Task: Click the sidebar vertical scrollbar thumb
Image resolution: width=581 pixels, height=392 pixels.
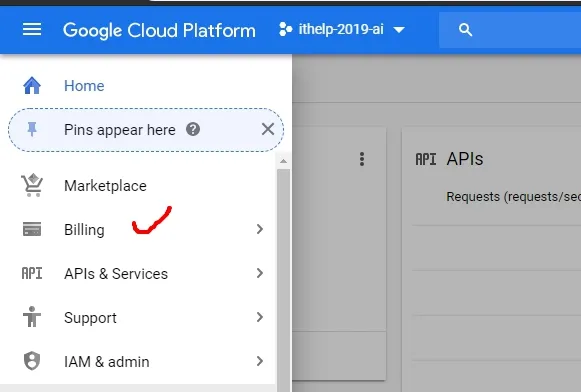Action: [283, 280]
